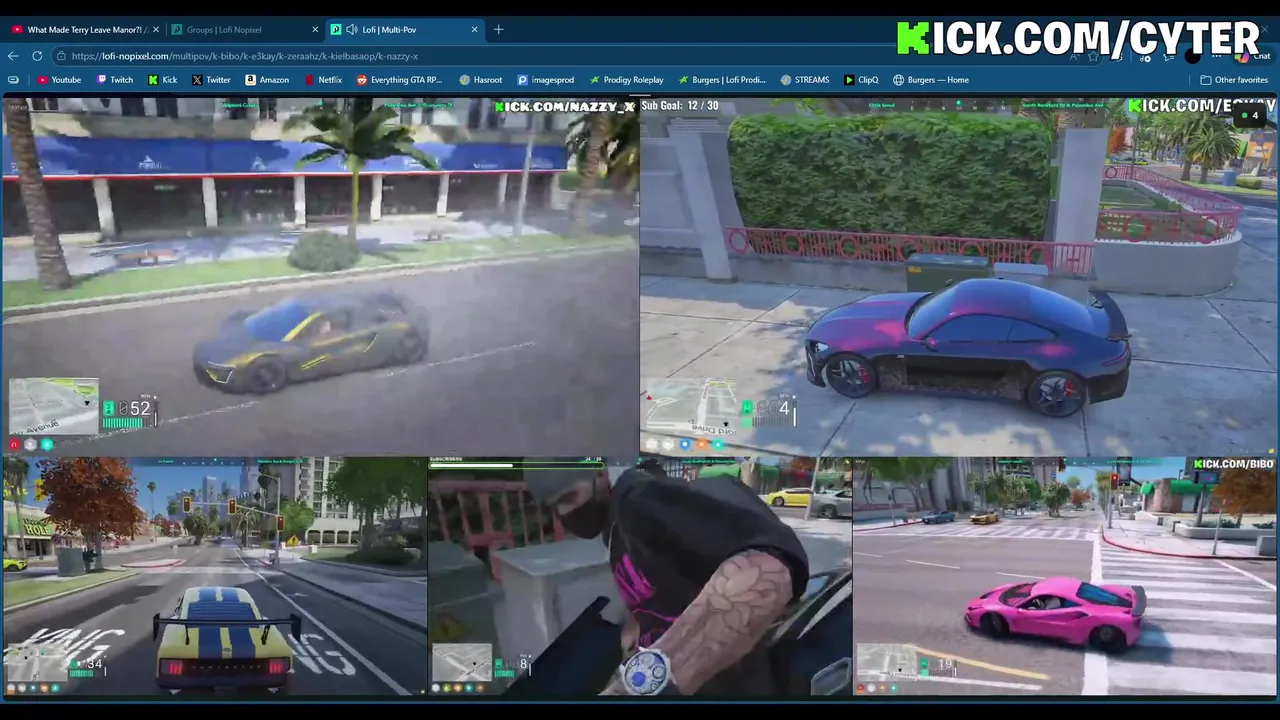1280x720 pixels.
Task: Mute audio on the Lofi Multi-Pov tab
Action: click(x=351, y=29)
